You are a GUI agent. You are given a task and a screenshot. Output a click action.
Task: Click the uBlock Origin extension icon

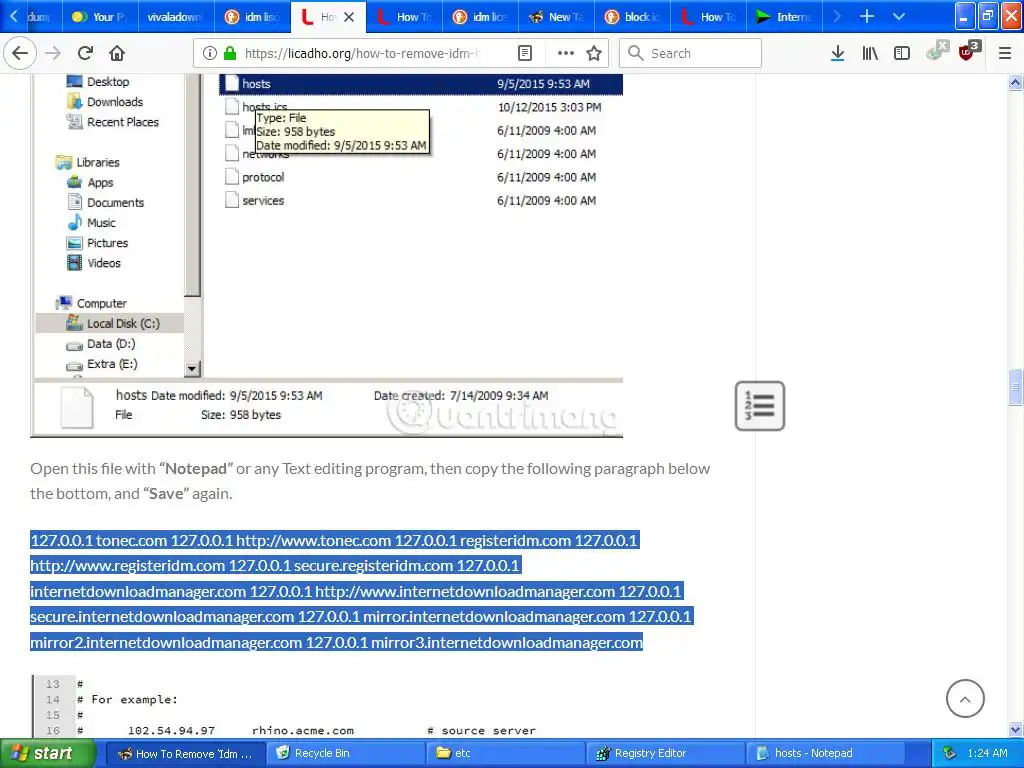click(x=968, y=52)
